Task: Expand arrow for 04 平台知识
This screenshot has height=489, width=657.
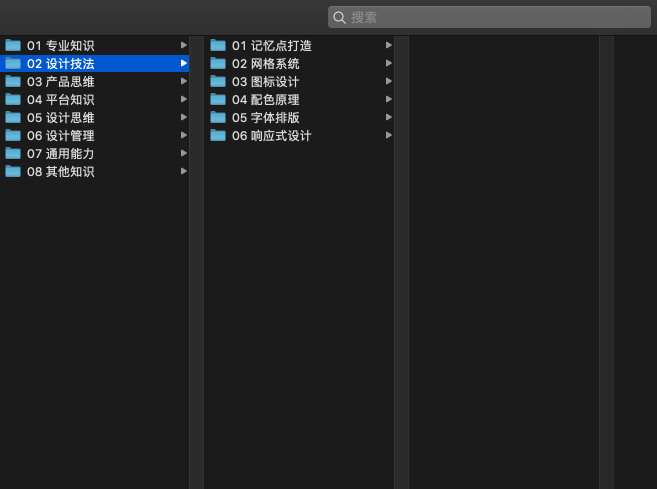Action: tap(184, 99)
